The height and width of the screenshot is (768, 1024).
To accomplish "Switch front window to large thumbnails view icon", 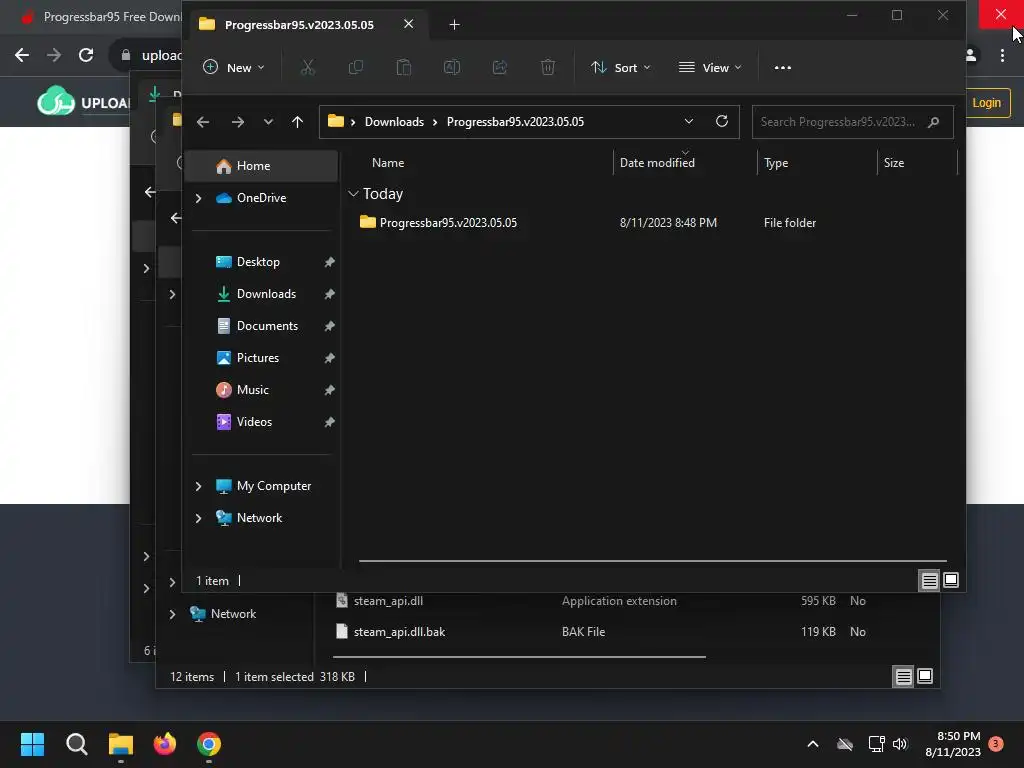I will 951,580.
